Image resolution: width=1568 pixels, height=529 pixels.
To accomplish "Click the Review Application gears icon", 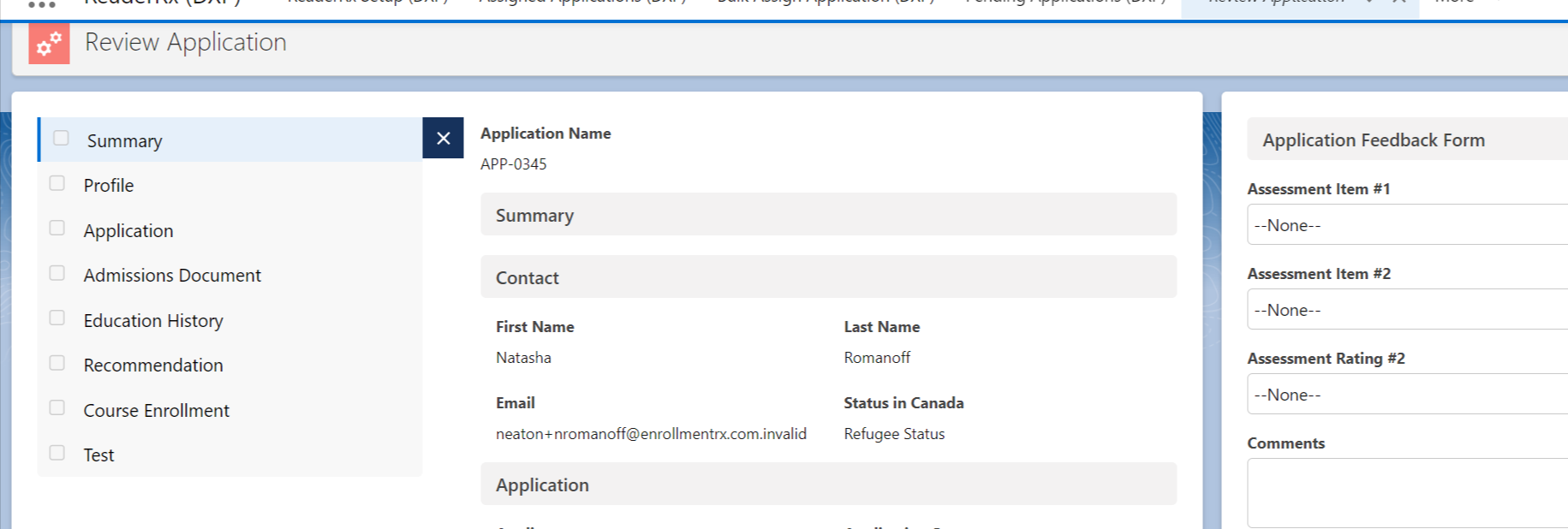I will [x=49, y=43].
